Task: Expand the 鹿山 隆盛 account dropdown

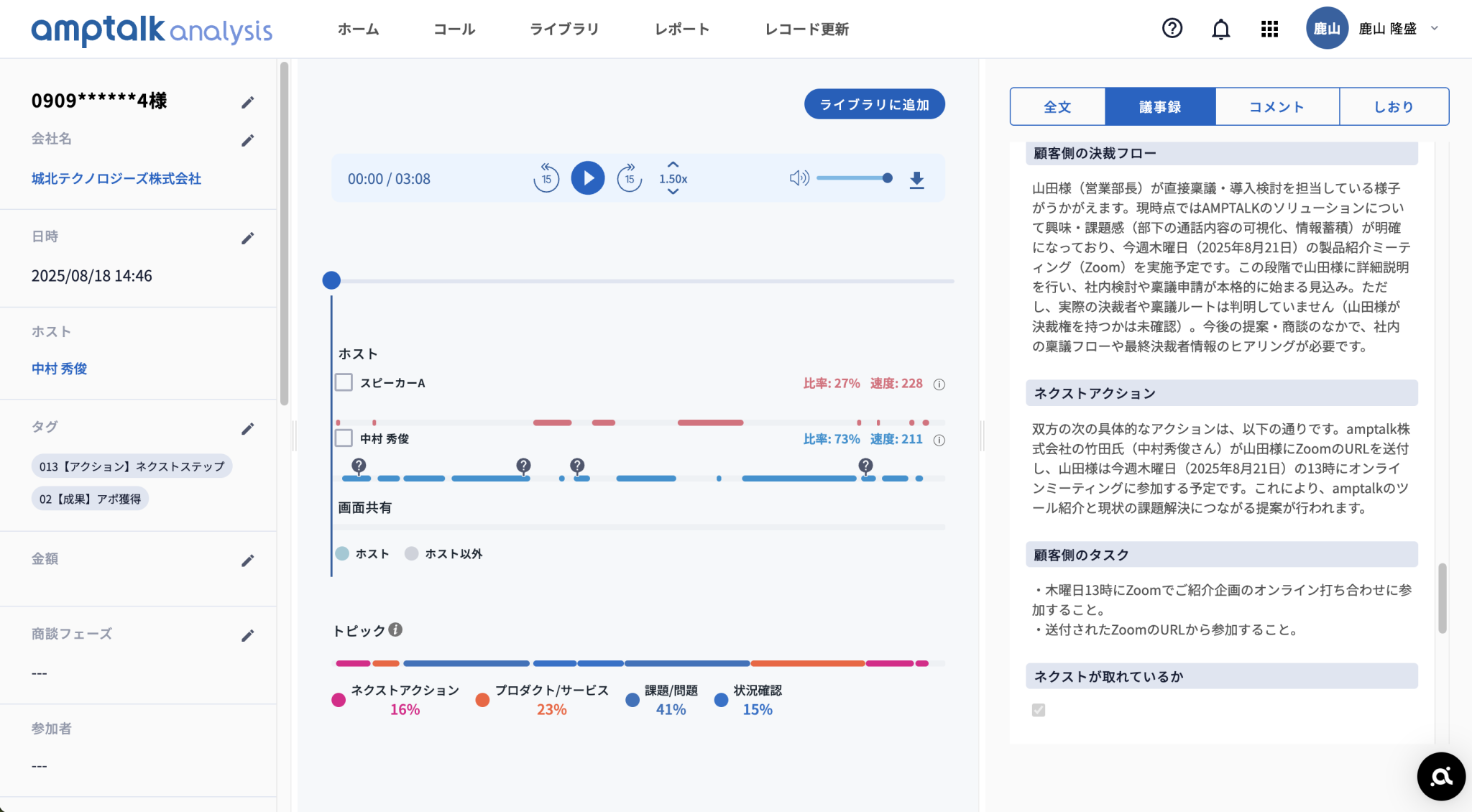Action: (1434, 29)
